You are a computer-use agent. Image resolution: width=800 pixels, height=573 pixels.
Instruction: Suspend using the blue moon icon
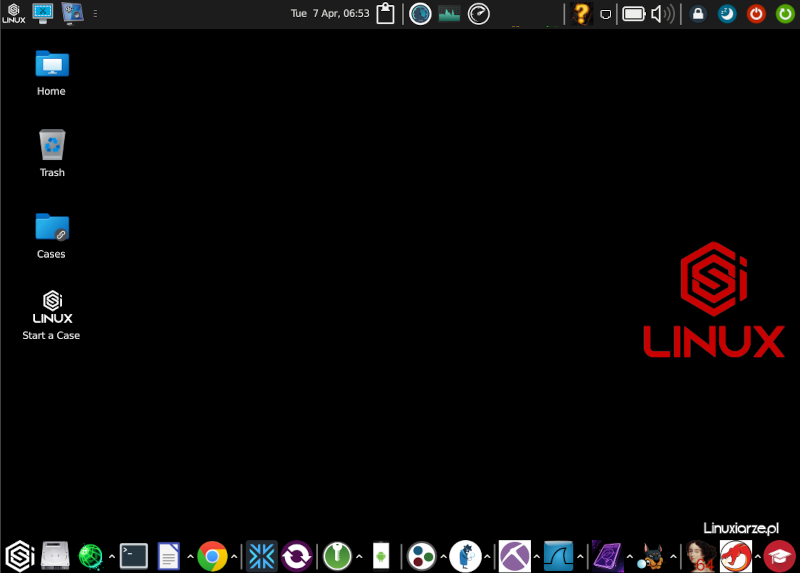(x=727, y=14)
